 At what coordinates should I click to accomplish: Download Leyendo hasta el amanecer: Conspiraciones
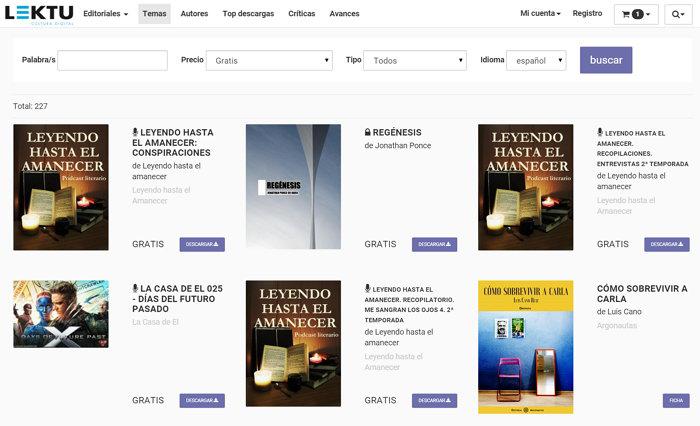(x=202, y=244)
